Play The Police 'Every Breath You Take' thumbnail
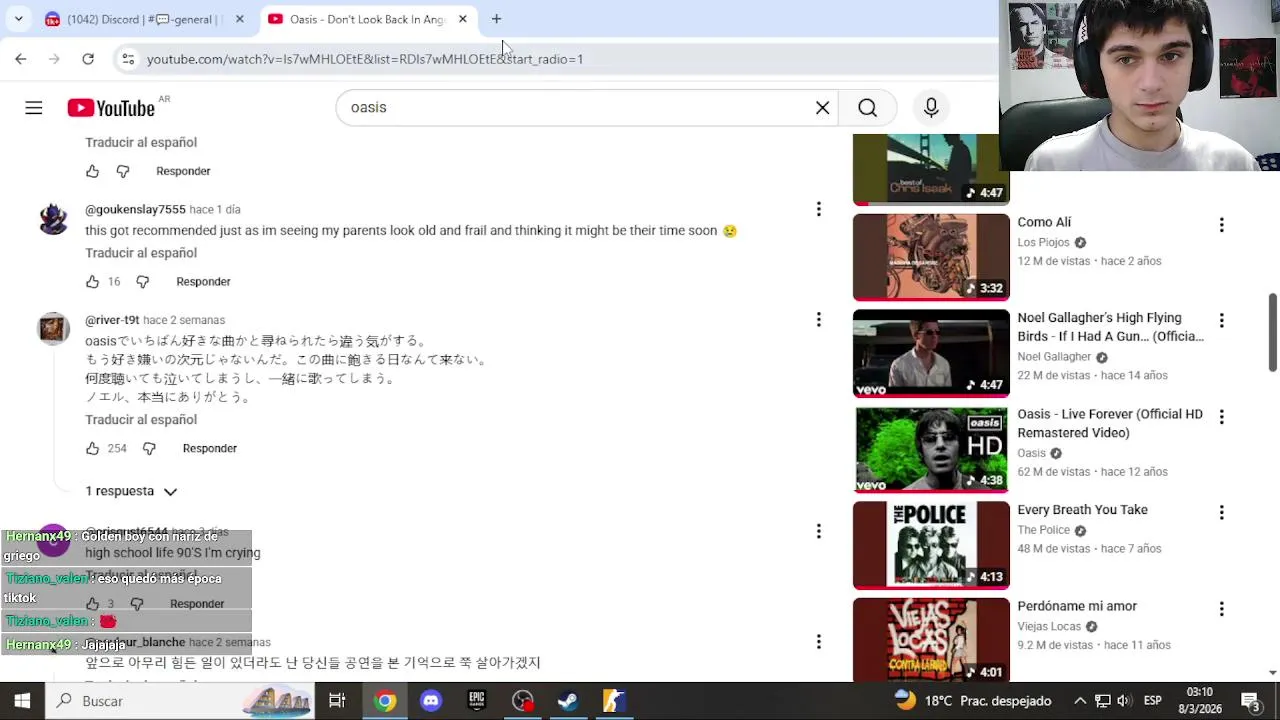1280x720 pixels. pos(931,545)
